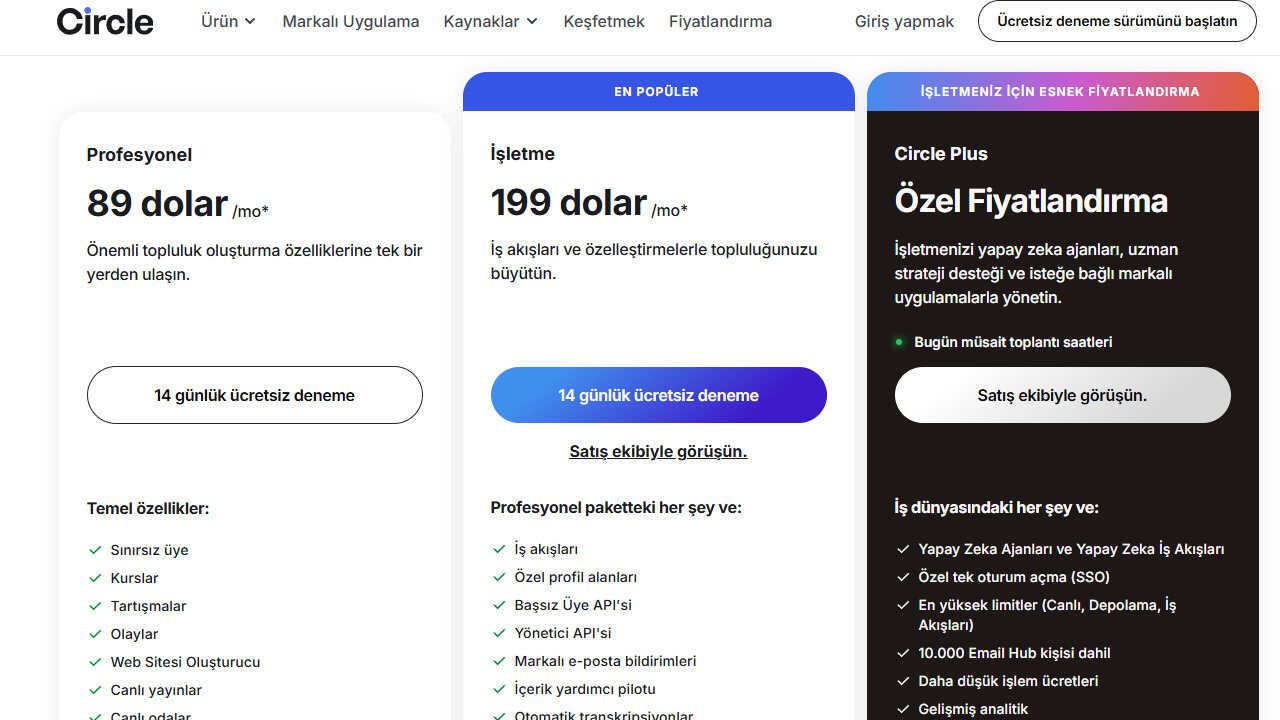The image size is (1280, 720).
Task: Click the checkmark beside Kurslar
Action: pos(94,578)
